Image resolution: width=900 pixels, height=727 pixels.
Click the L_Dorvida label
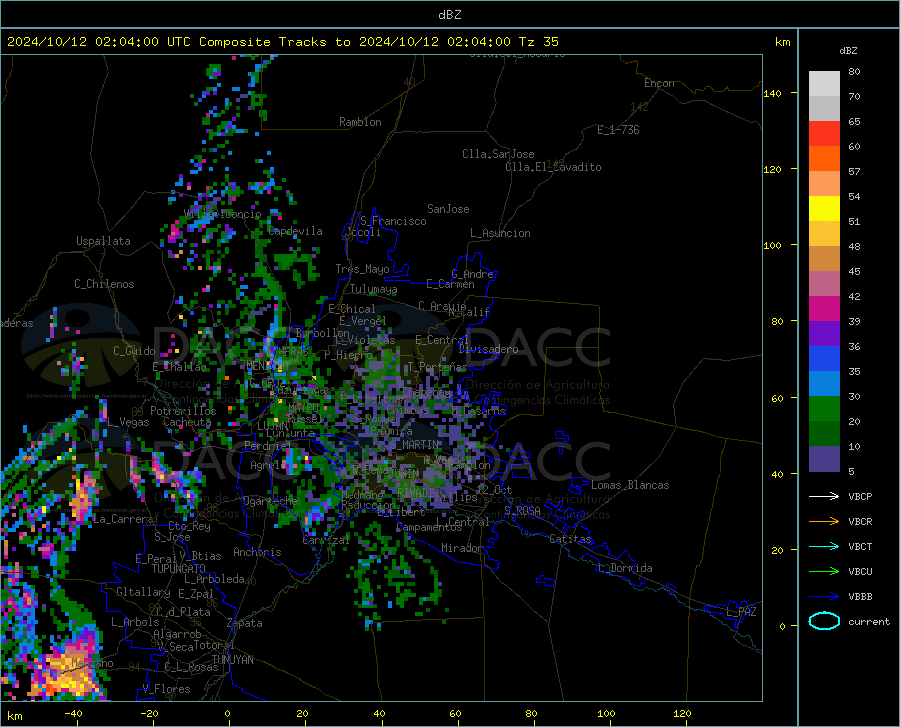coord(624,568)
